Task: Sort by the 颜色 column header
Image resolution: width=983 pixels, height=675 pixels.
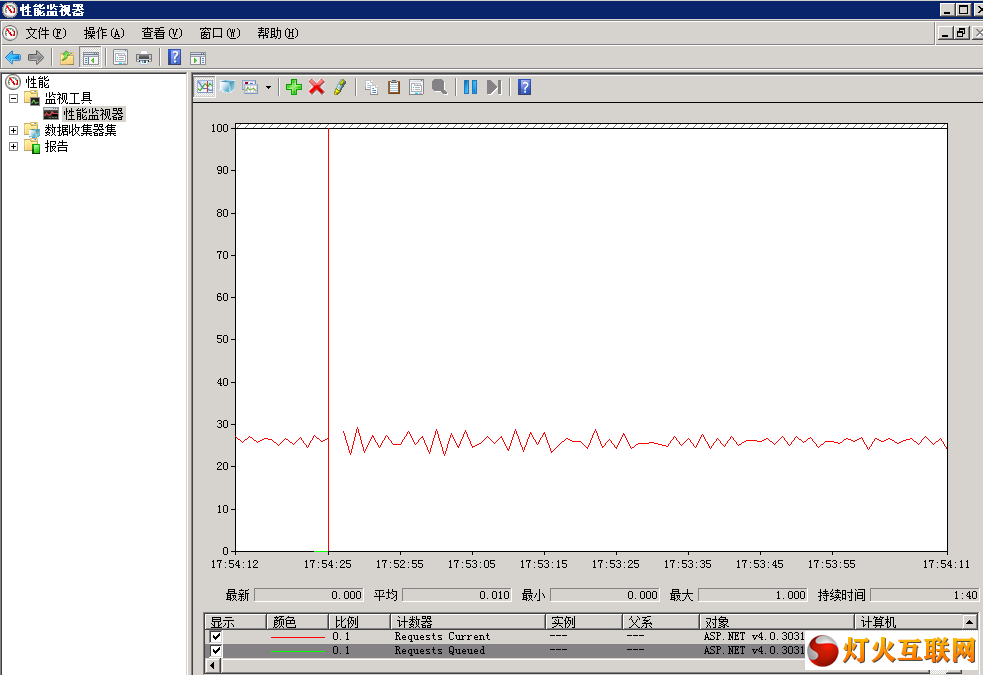Action: [x=298, y=622]
